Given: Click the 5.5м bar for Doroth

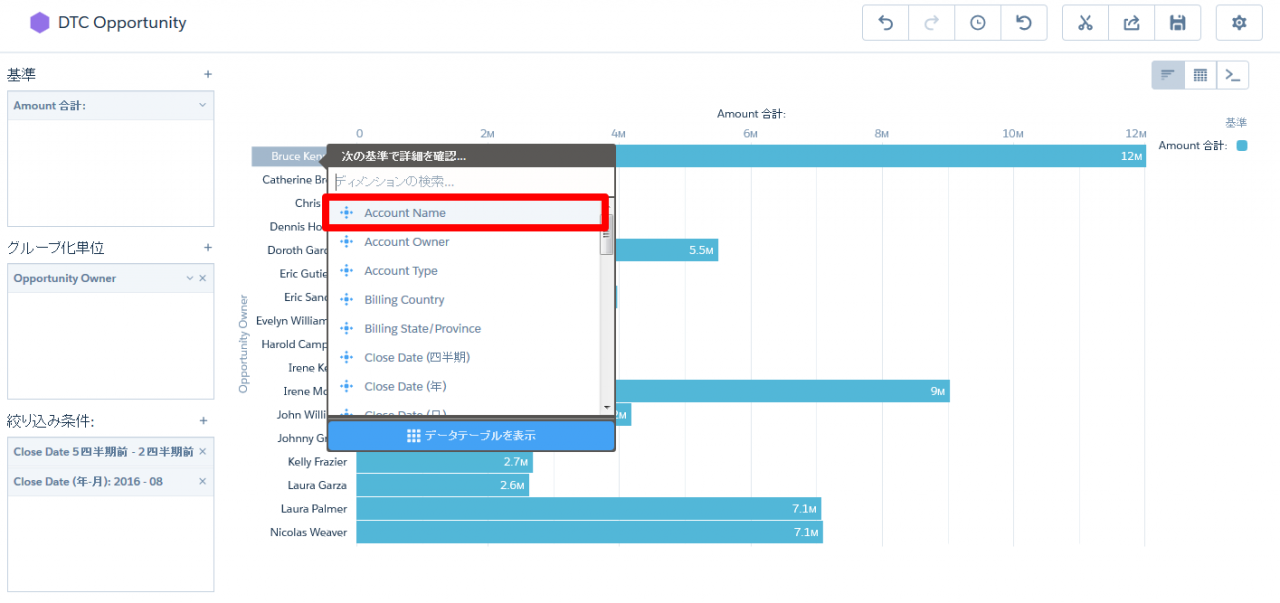Looking at the screenshot, I should 666,250.
